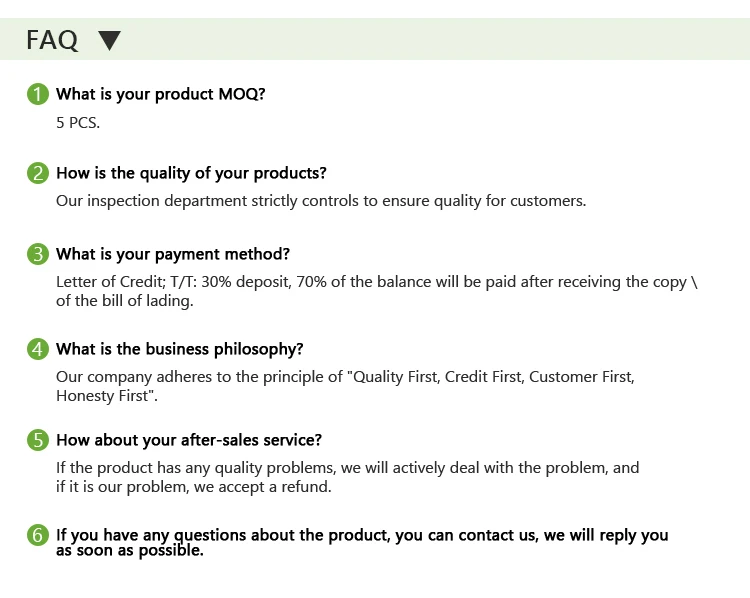Click the Letter of Credit payment answer
750x598 pixels.
point(377,291)
